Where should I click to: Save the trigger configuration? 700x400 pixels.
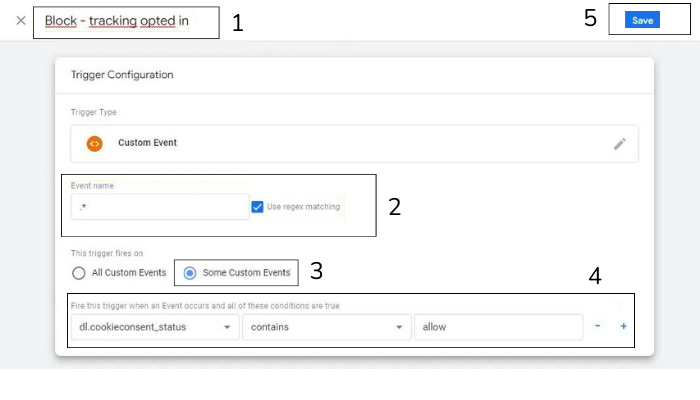point(642,20)
